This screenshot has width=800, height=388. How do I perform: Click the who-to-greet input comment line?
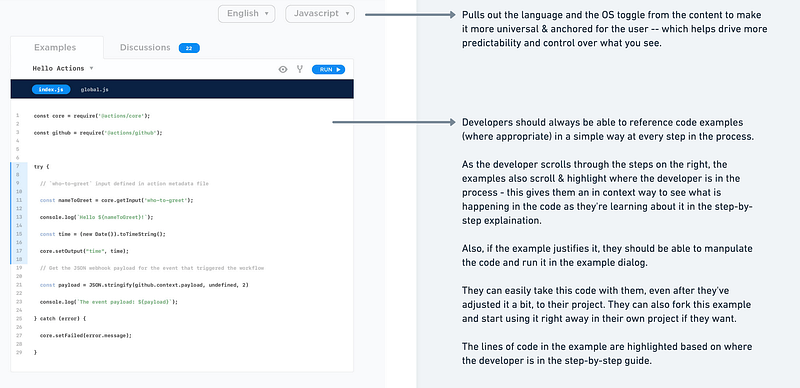click(x=124, y=183)
